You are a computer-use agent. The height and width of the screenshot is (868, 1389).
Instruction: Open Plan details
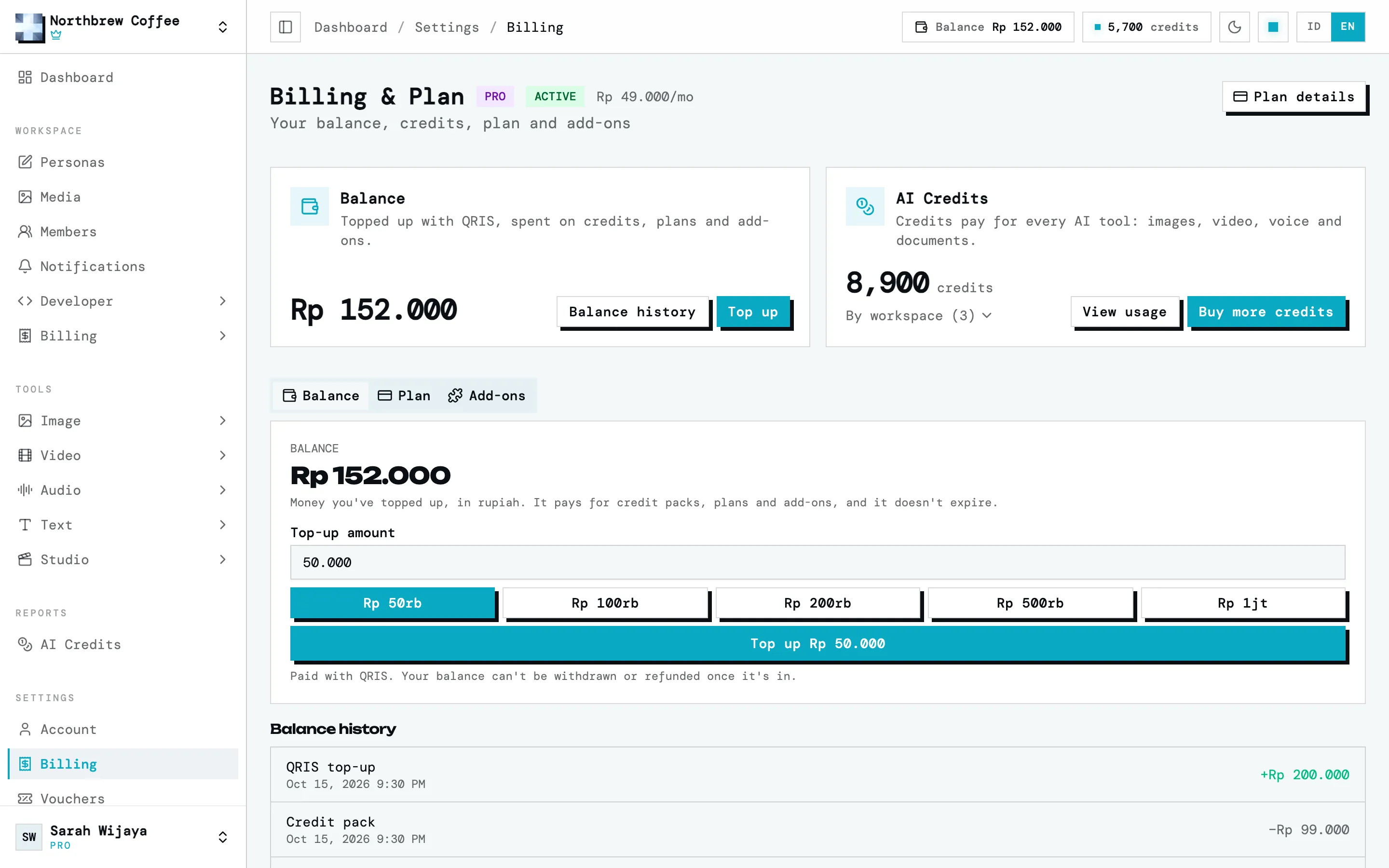(x=1294, y=96)
